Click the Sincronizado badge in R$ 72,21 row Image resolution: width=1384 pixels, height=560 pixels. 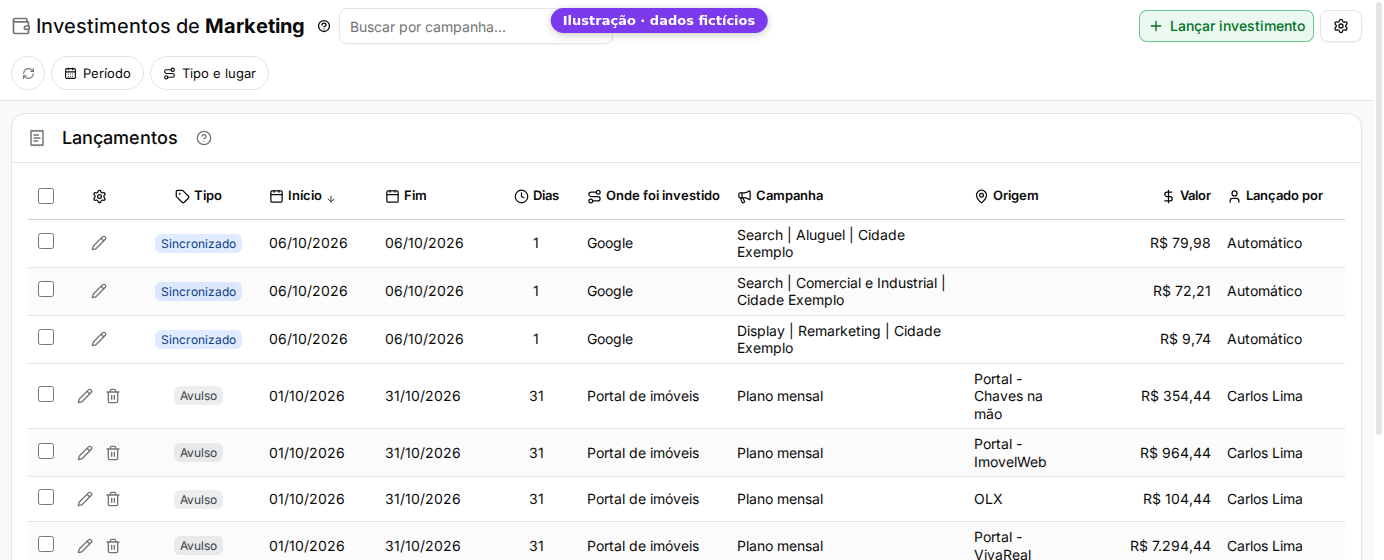(x=198, y=291)
